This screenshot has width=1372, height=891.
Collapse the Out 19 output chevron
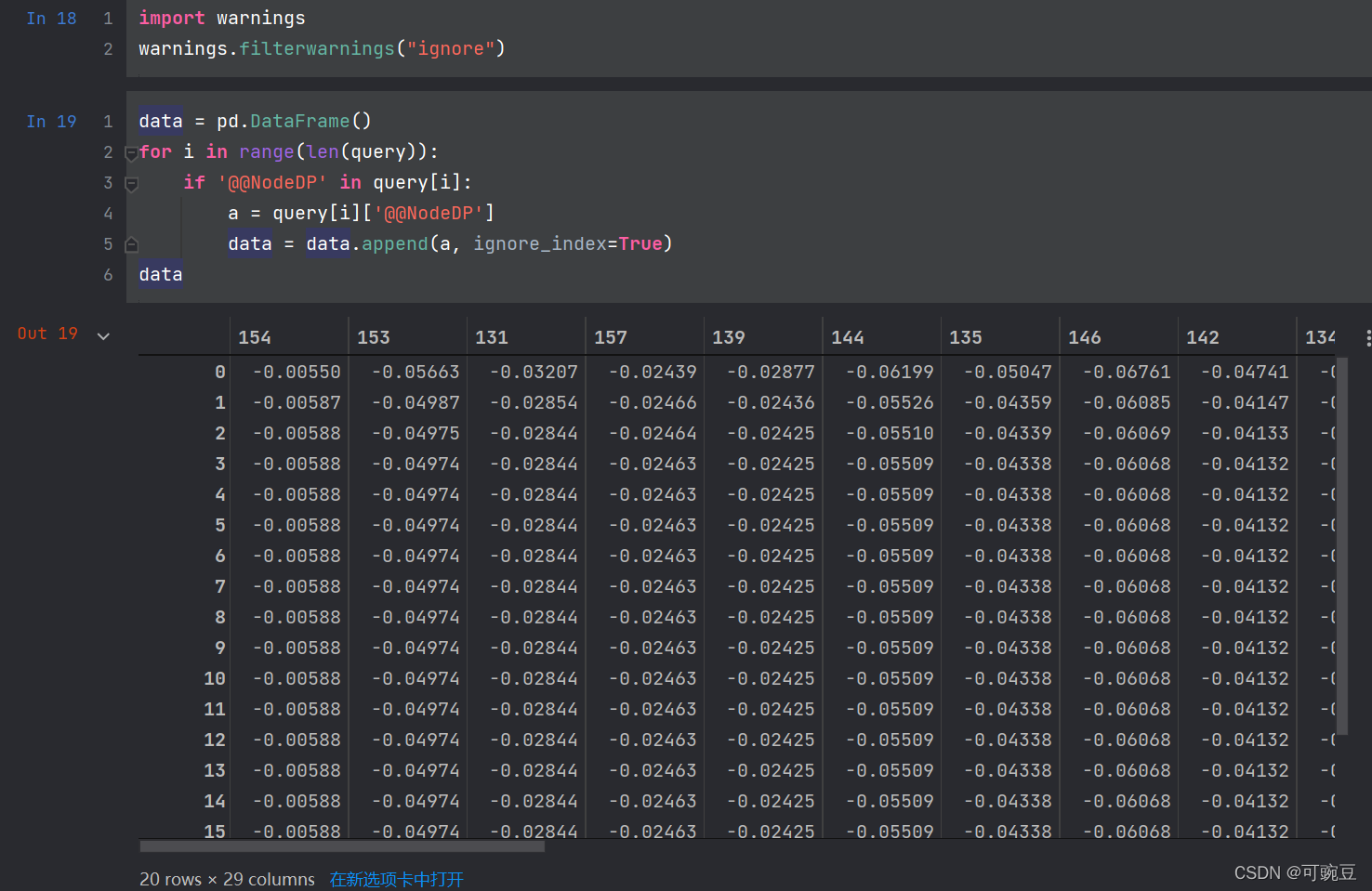(x=103, y=335)
